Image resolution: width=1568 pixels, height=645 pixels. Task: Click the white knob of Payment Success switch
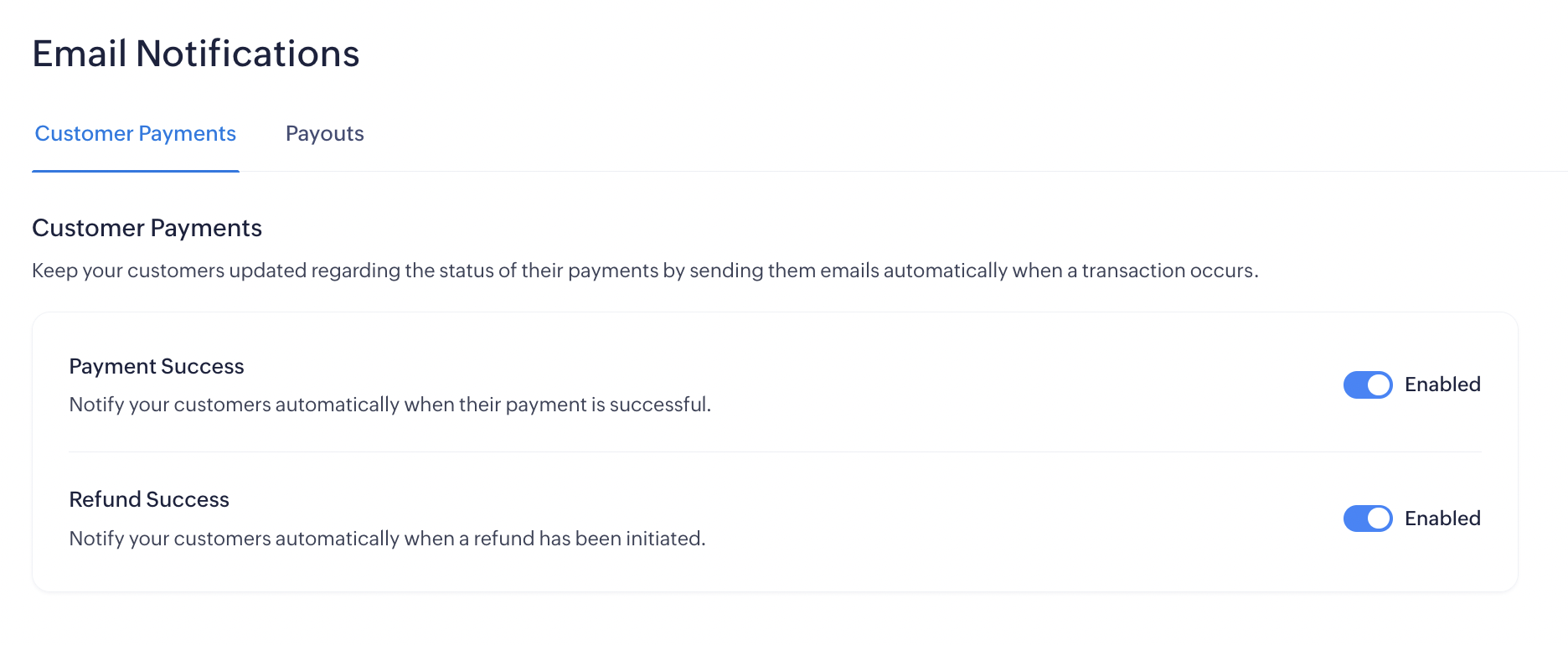1379,384
